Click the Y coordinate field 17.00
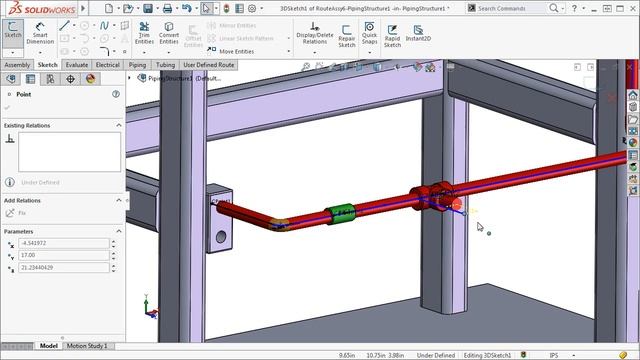Screen dimensions: 640x360 coord(64,255)
